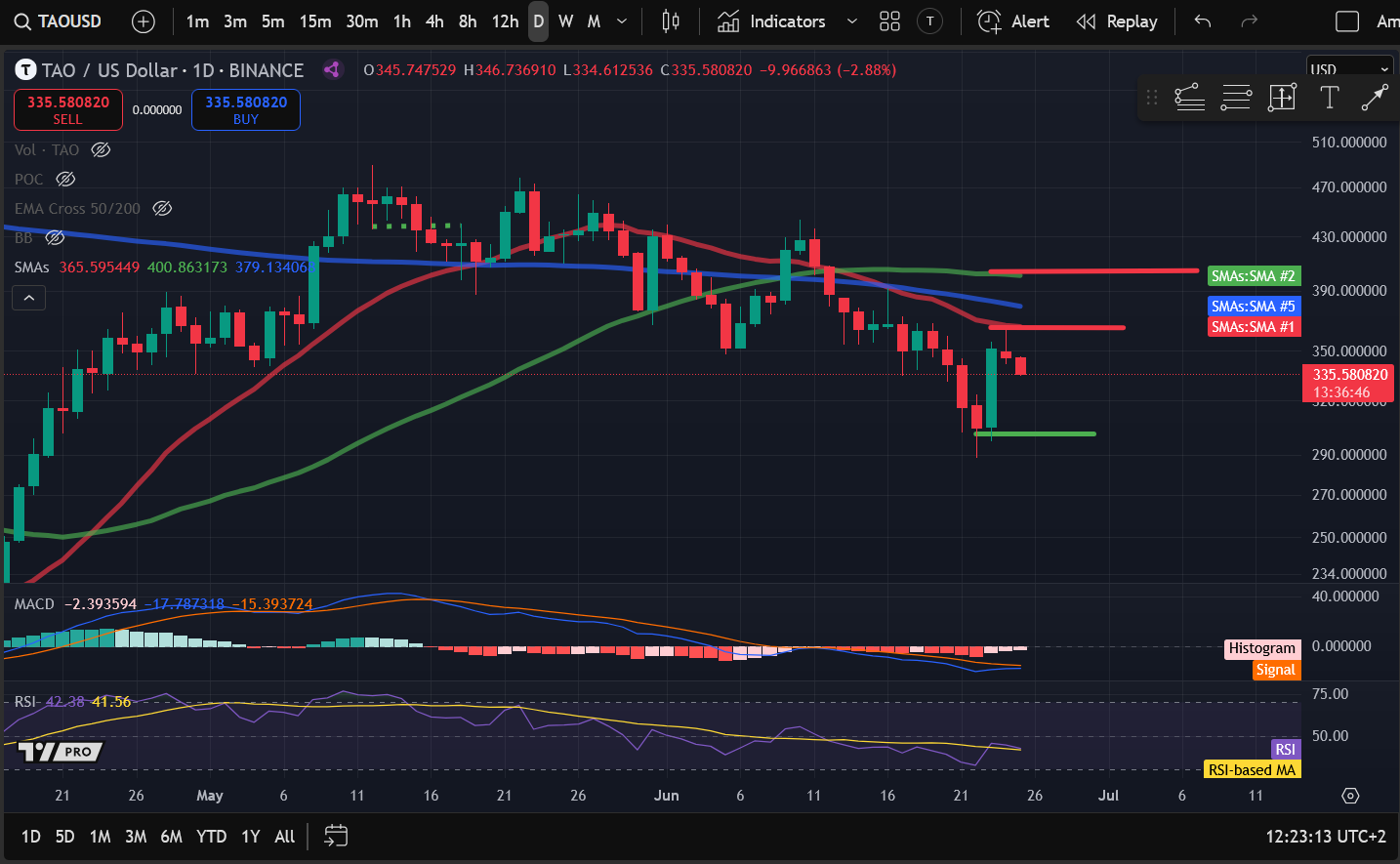Select the monthly M timeframe
The image size is (1400, 864).
pos(594,21)
